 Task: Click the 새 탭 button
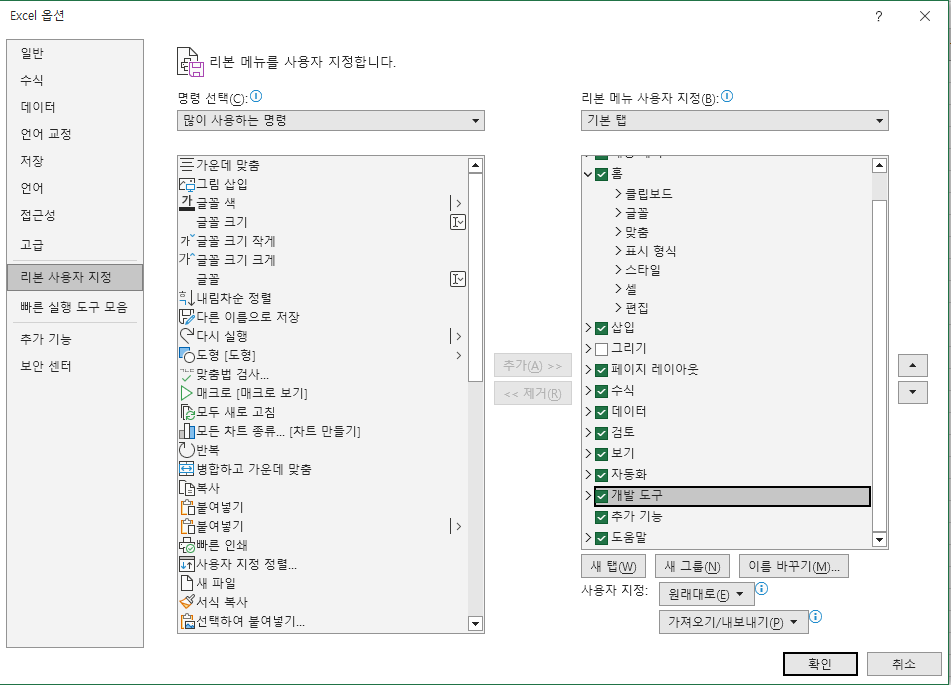(613, 567)
